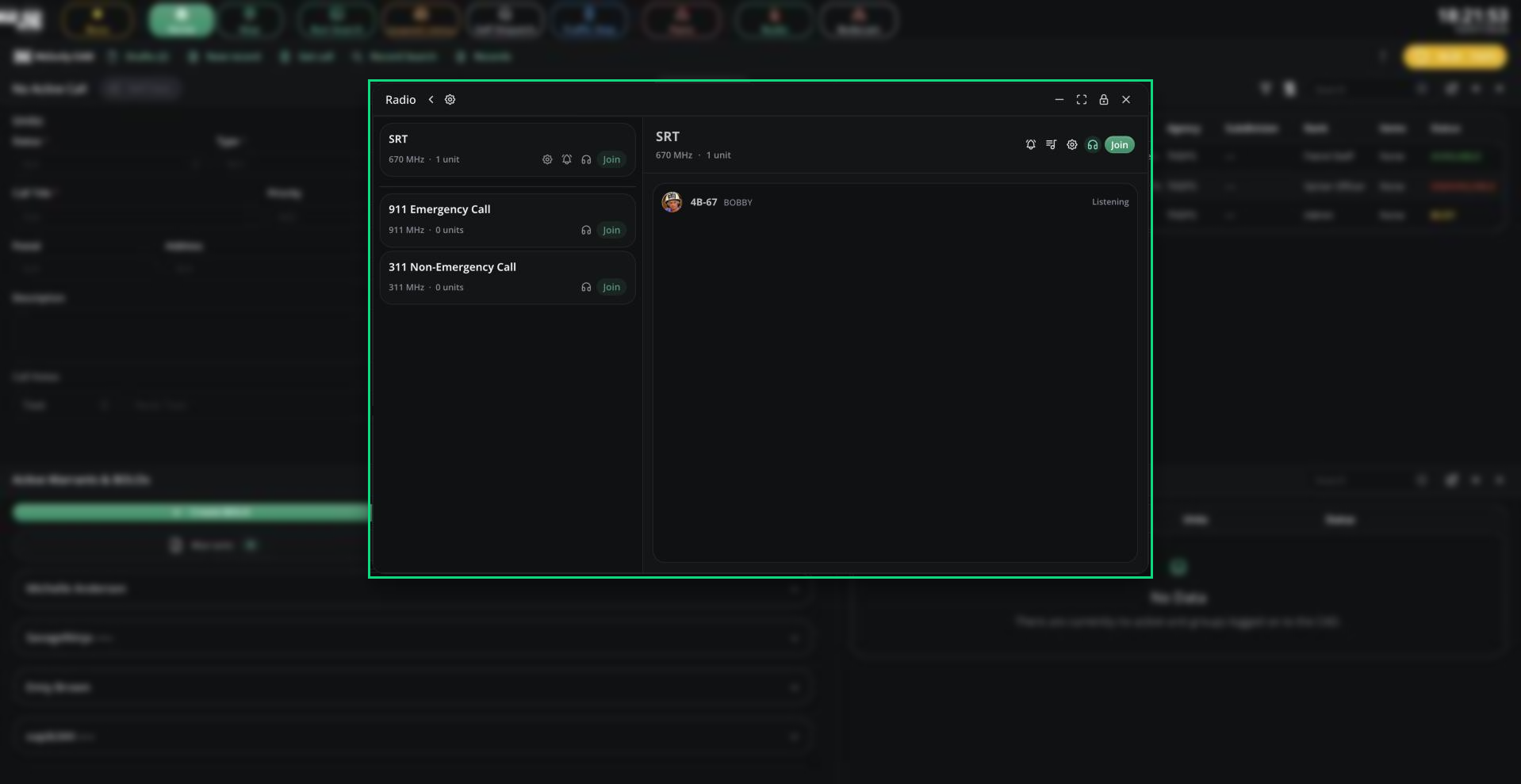The height and width of the screenshot is (784, 1521).
Task: Listen via headphones on SRT channel card
Action: click(586, 159)
